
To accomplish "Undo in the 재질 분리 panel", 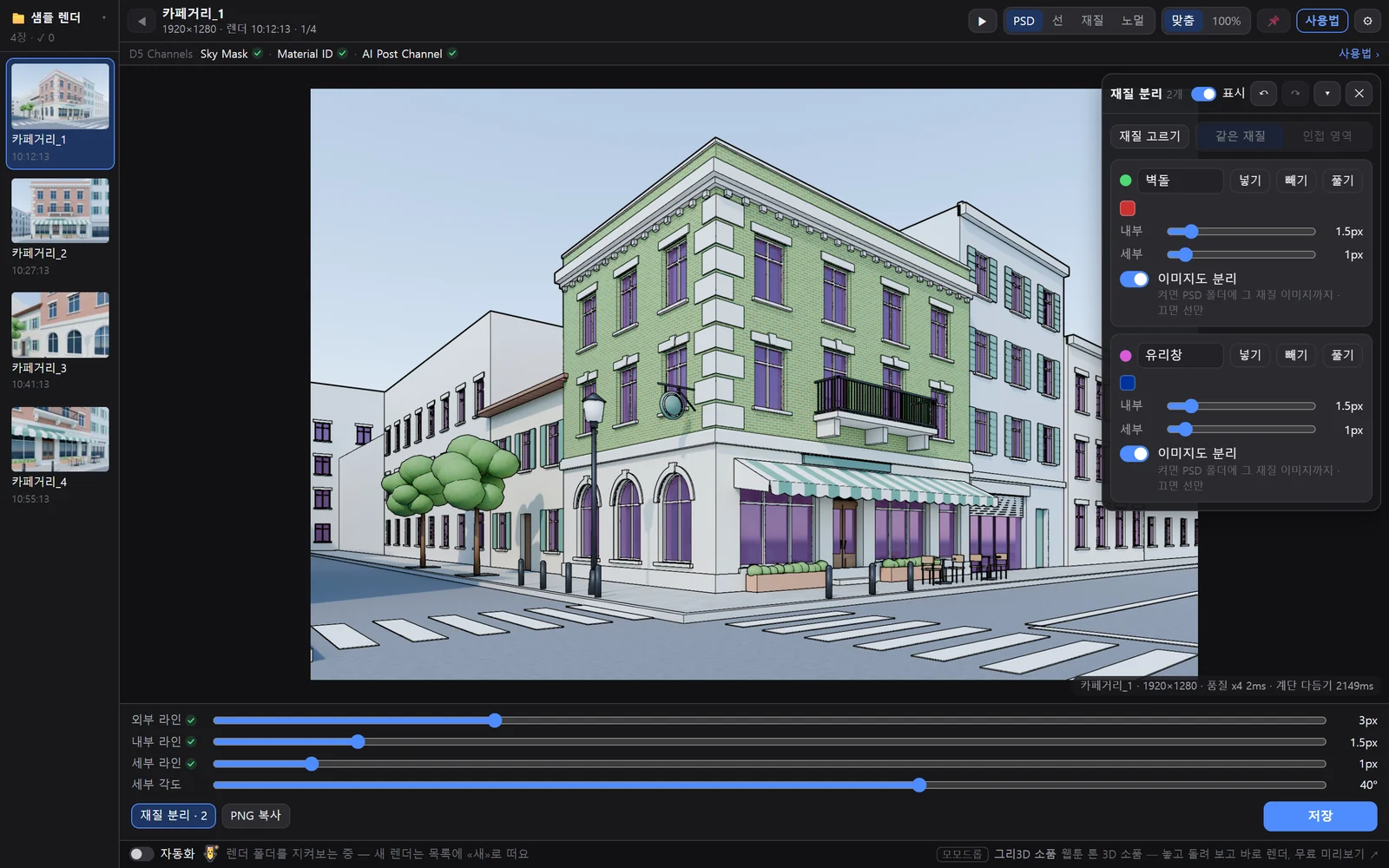I will 1264,94.
